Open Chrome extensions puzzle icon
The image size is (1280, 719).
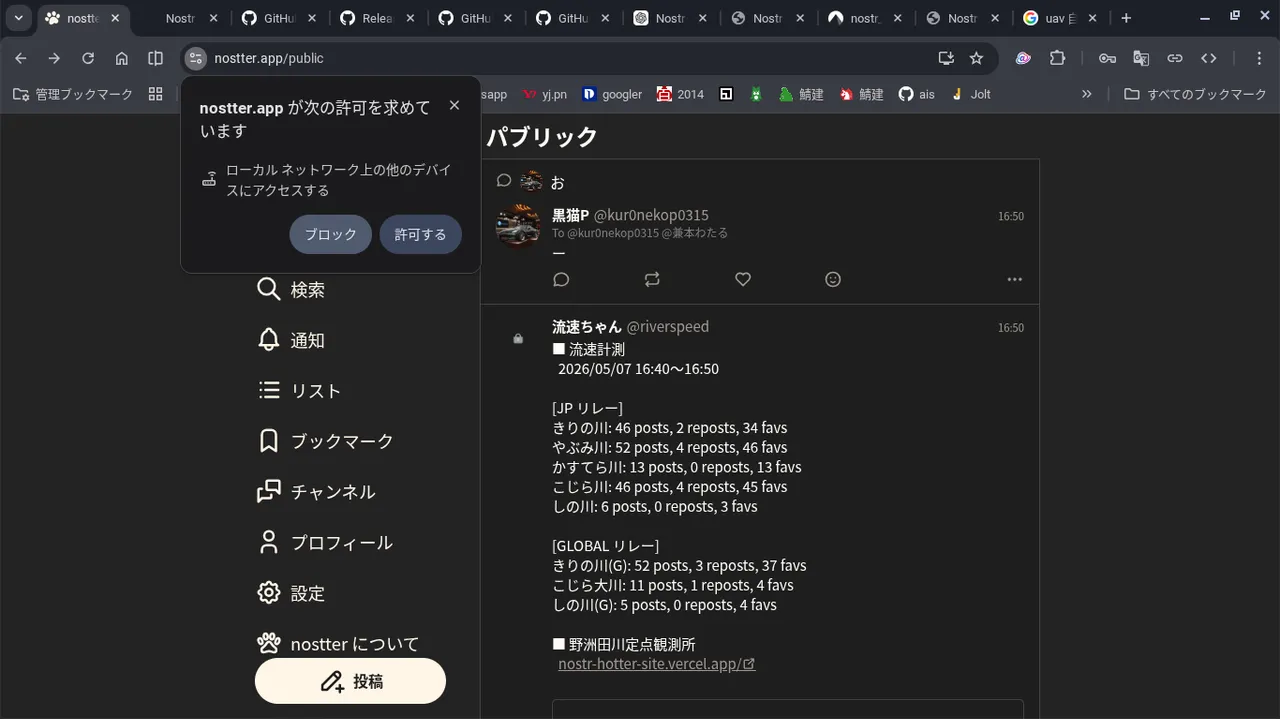(1057, 58)
